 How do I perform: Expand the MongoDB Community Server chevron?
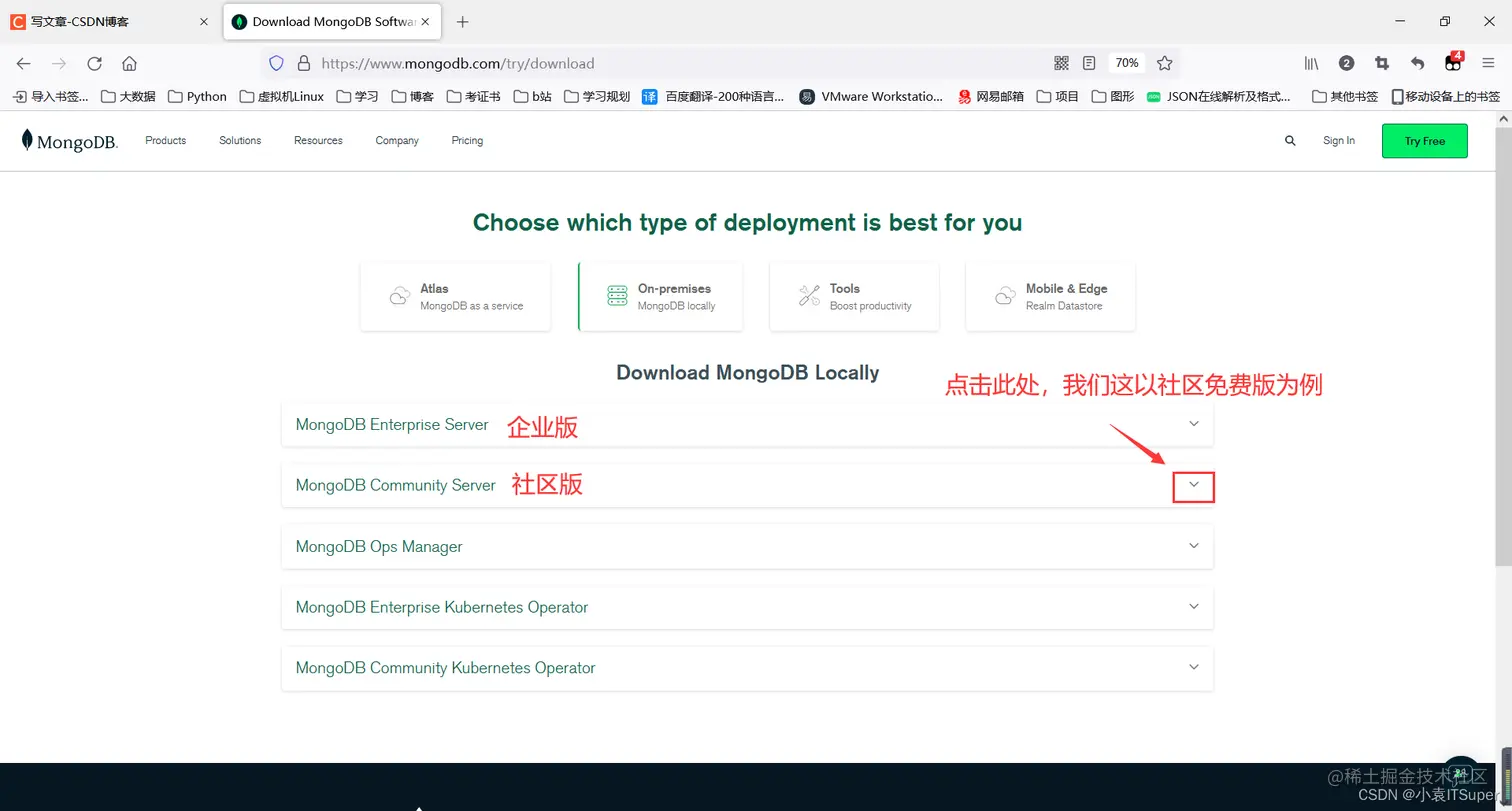pyautogui.click(x=1193, y=485)
